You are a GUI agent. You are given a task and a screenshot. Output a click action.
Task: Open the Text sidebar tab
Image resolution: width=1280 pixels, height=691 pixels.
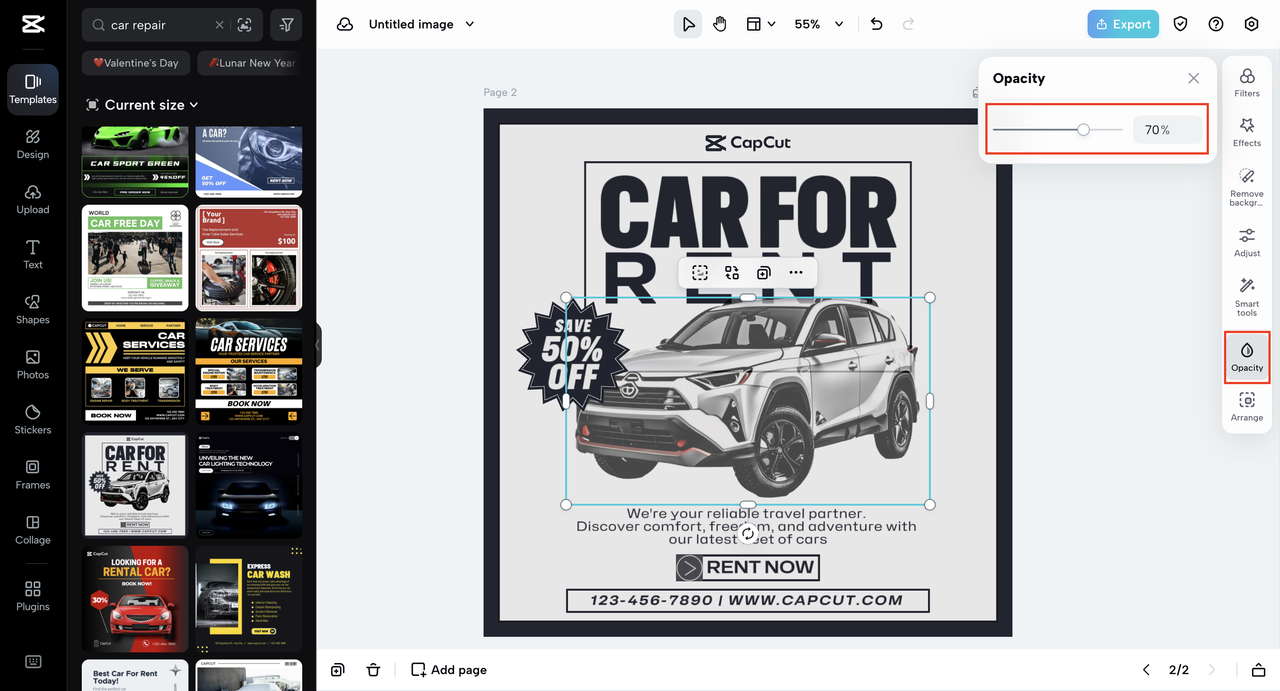click(x=33, y=254)
